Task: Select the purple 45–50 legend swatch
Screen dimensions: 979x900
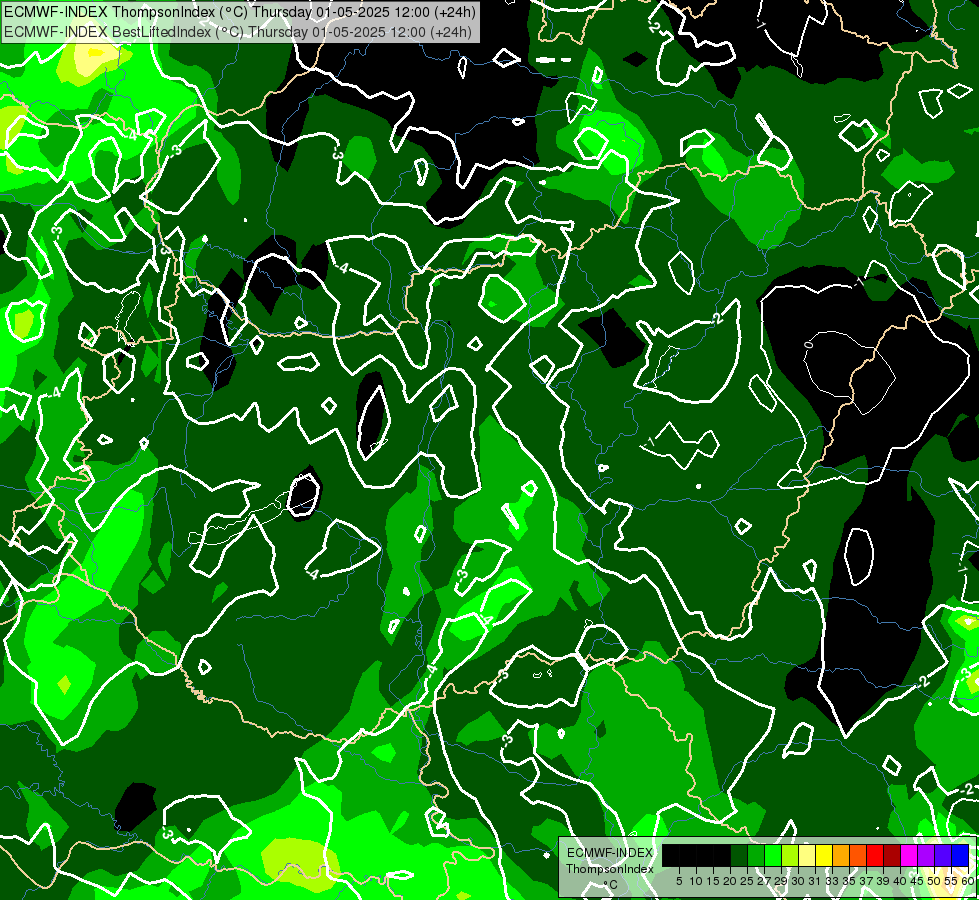Action: (x=926, y=855)
